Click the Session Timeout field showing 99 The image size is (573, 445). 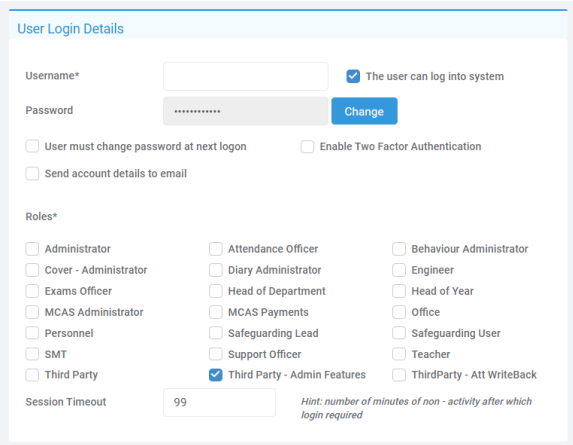(x=219, y=402)
